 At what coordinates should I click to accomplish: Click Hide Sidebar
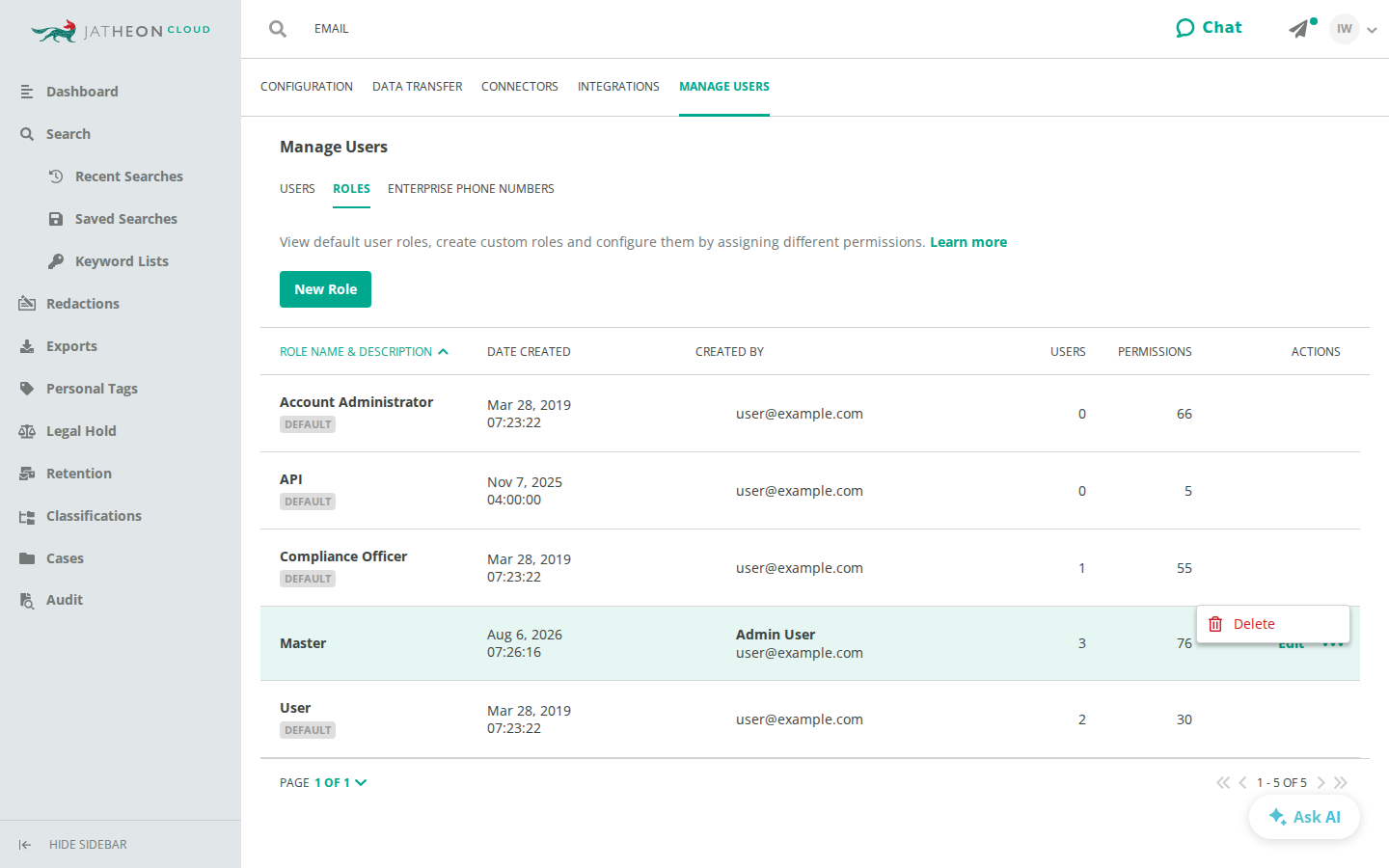(x=73, y=845)
